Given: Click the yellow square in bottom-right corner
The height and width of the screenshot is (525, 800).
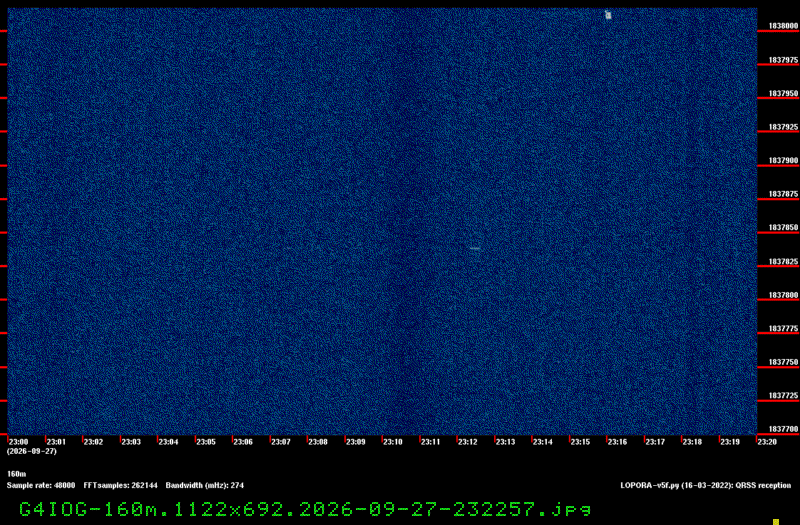Looking at the screenshot, I should (776, 522).
